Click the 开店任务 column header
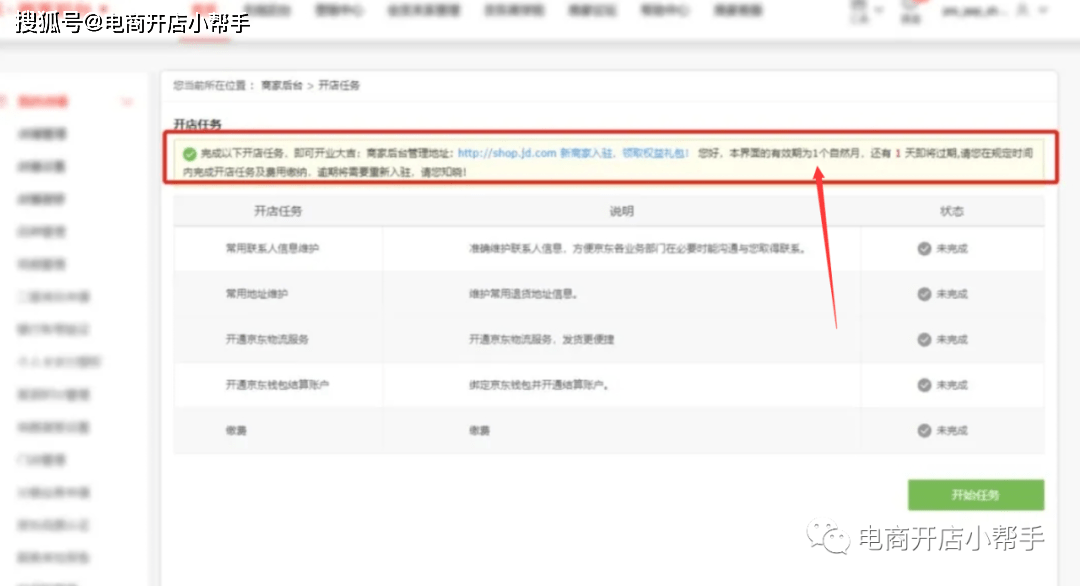This screenshot has height=586, width=1080. coord(278,211)
